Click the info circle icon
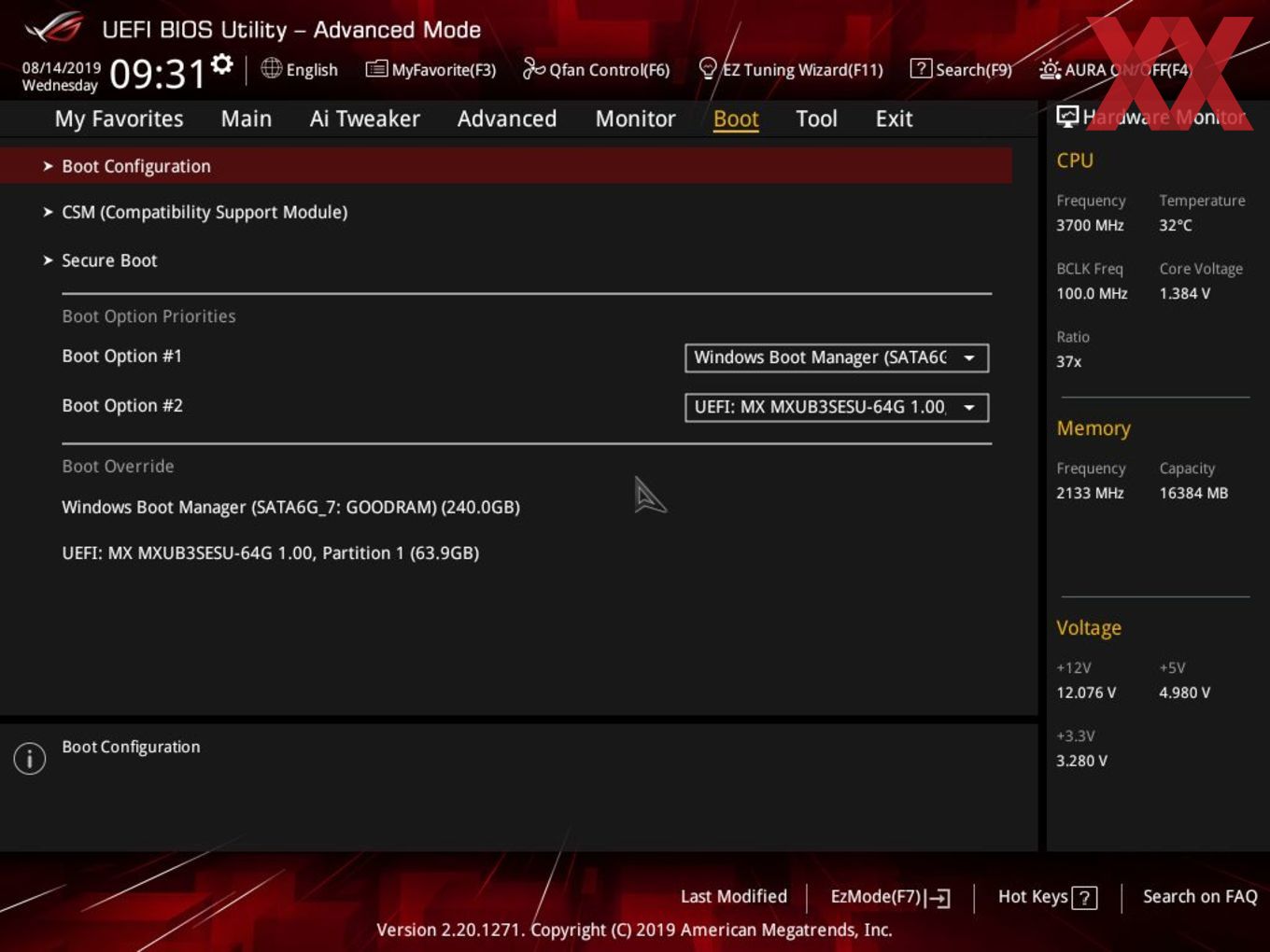This screenshot has height=952, width=1270. (30, 758)
